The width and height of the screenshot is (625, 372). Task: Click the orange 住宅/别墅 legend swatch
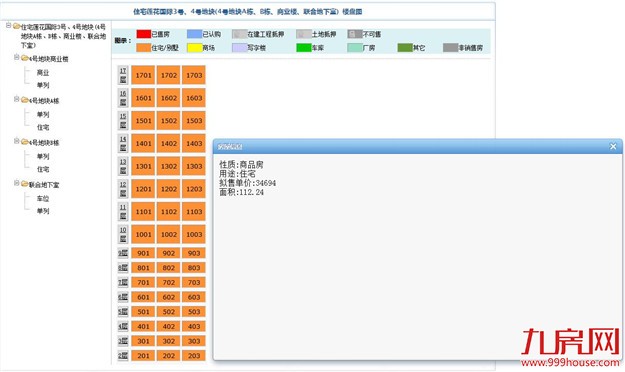click(143, 47)
